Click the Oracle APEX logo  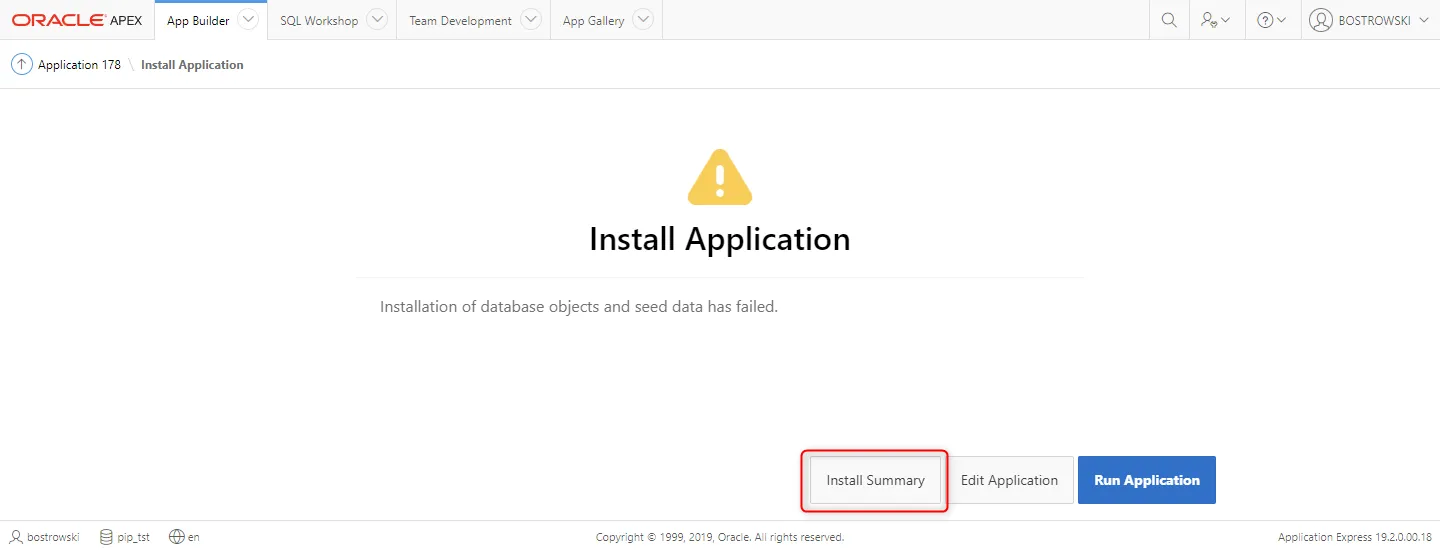pos(77,20)
